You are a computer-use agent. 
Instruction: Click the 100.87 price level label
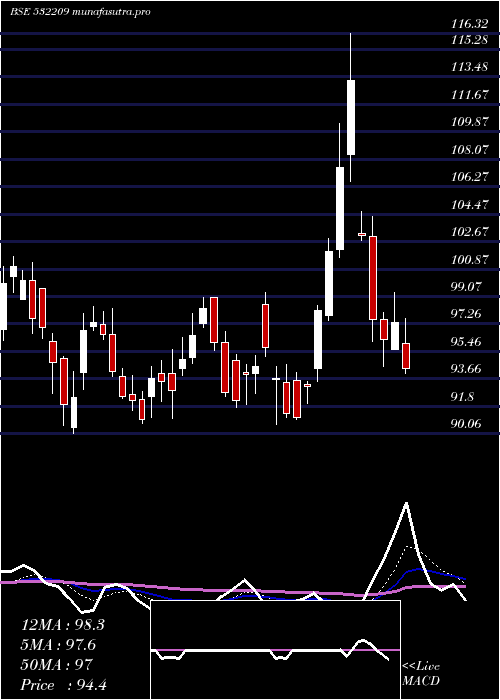pos(469,259)
